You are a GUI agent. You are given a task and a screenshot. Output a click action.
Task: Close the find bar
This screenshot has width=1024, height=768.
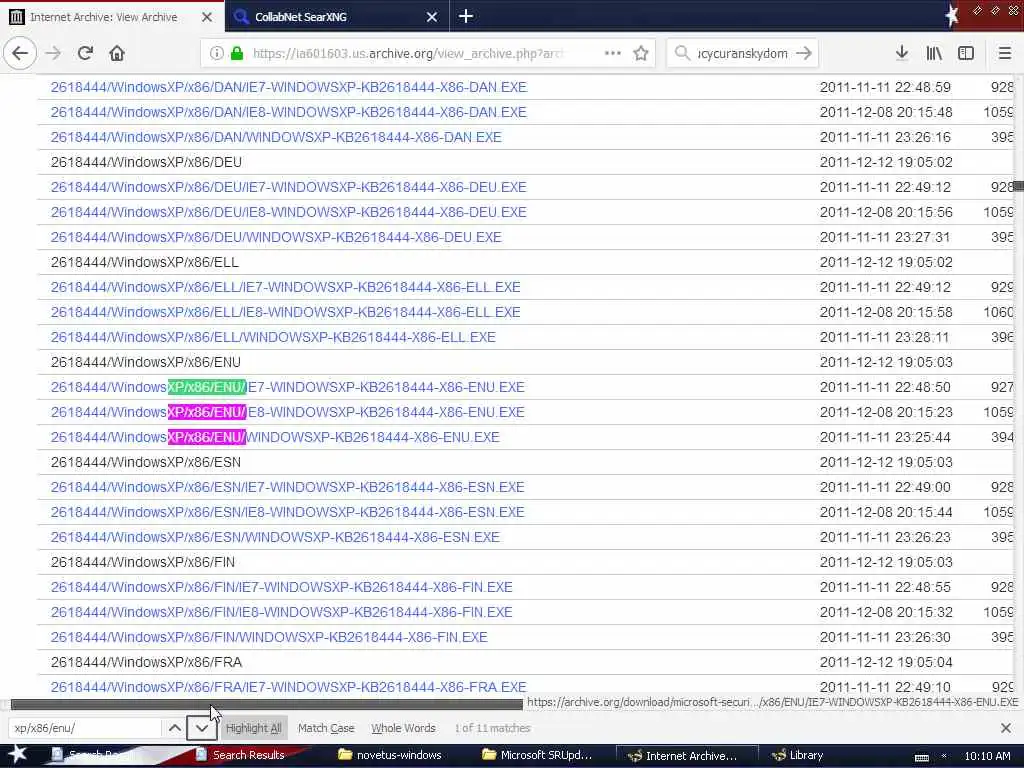pyautogui.click(x=1005, y=728)
